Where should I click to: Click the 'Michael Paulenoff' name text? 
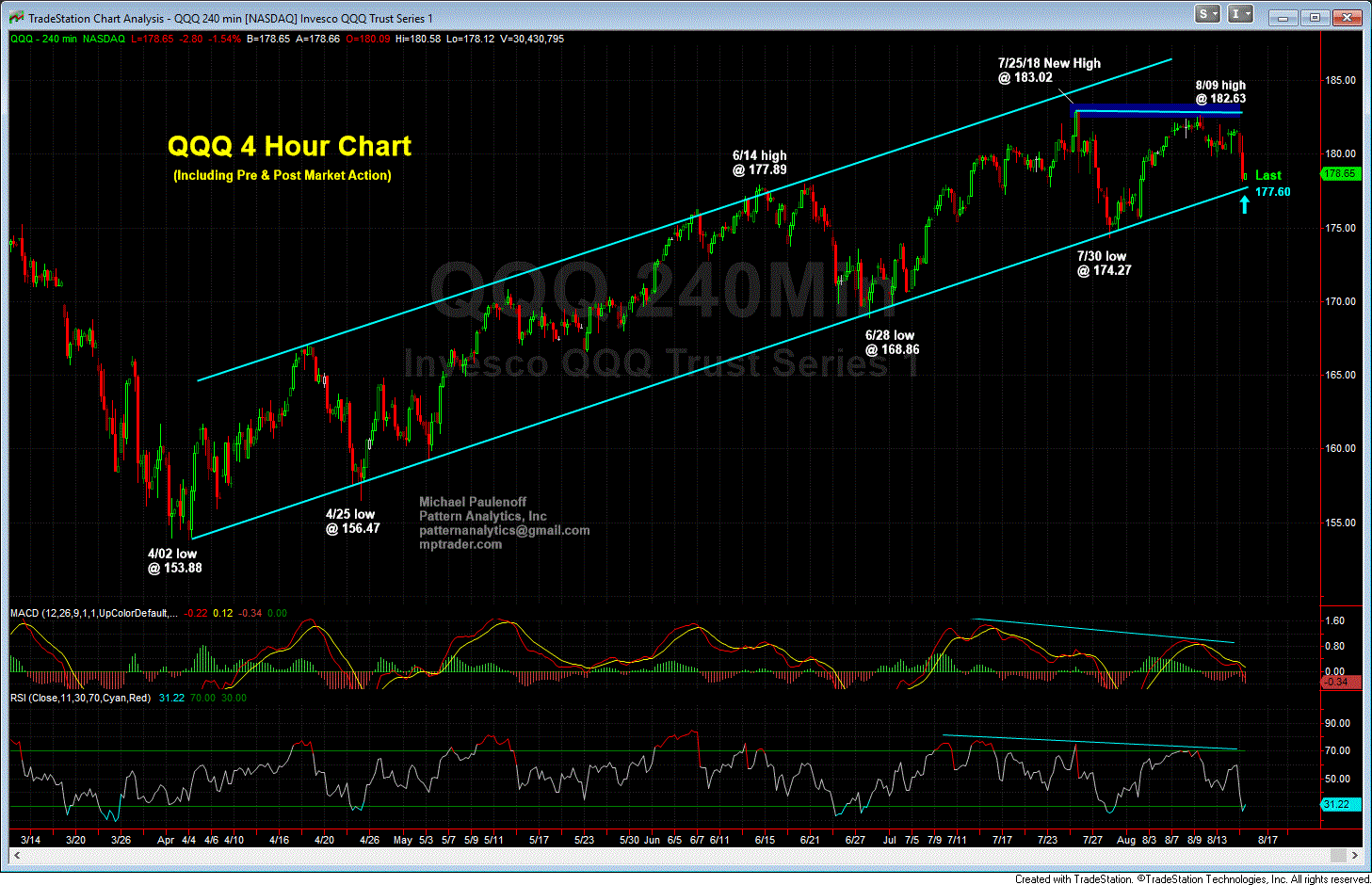[473, 502]
